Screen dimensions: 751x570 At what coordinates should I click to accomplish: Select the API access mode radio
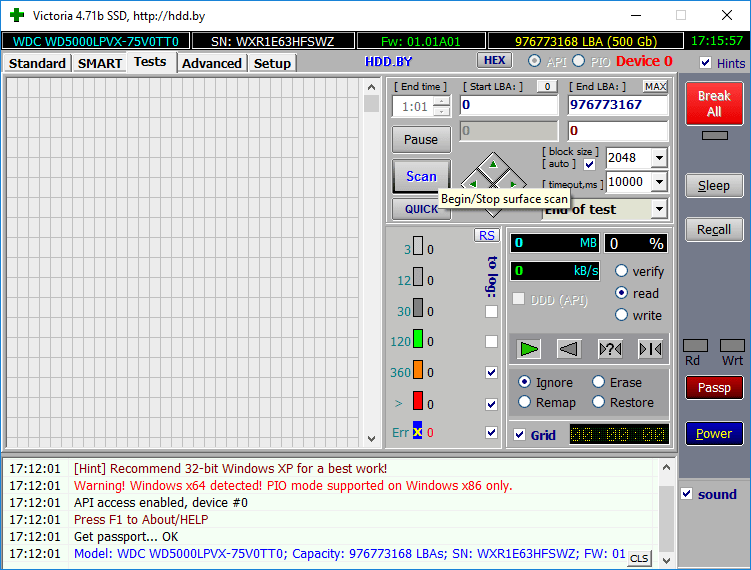[x=535, y=61]
